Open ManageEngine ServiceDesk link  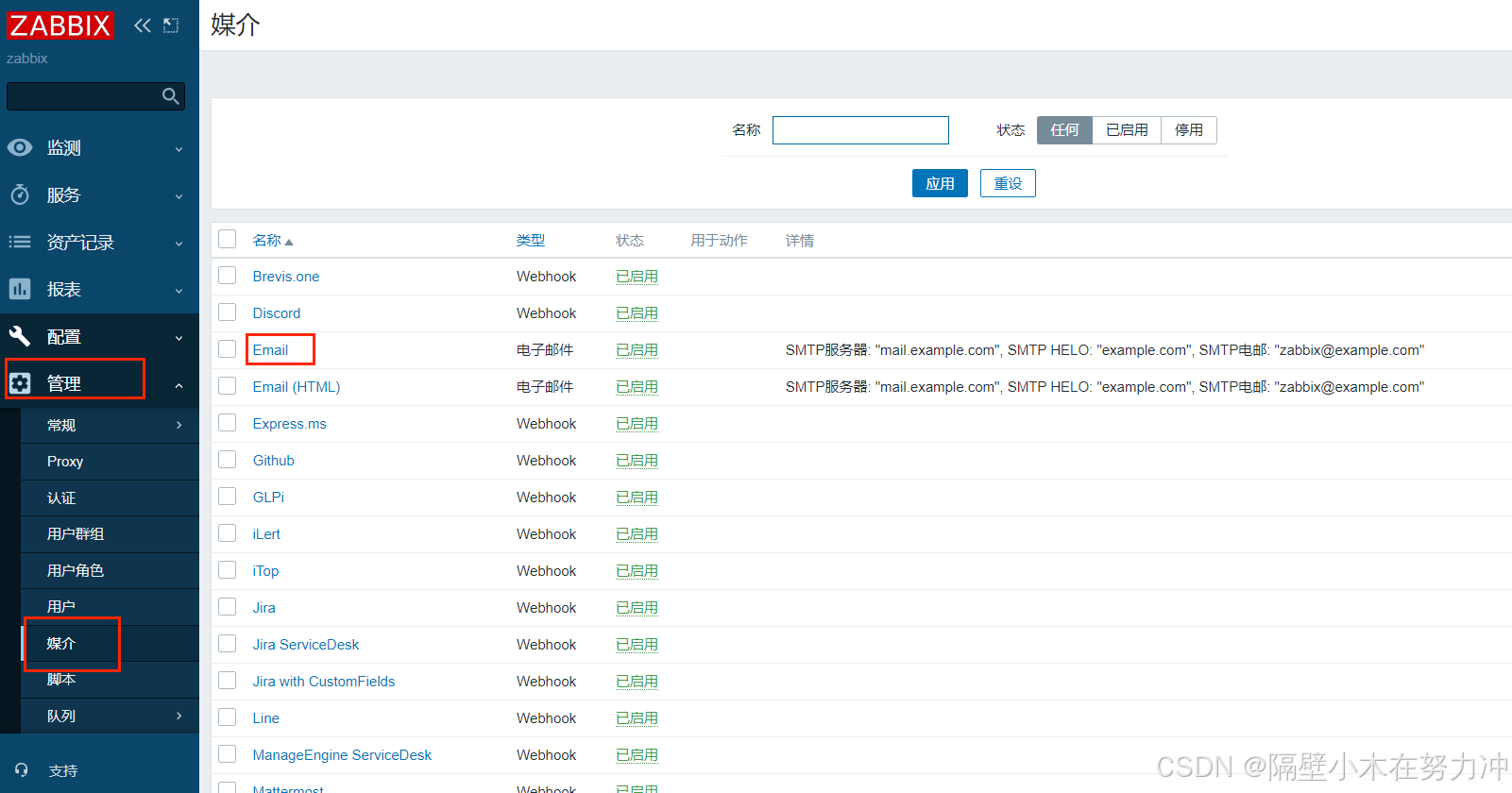click(342, 755)
